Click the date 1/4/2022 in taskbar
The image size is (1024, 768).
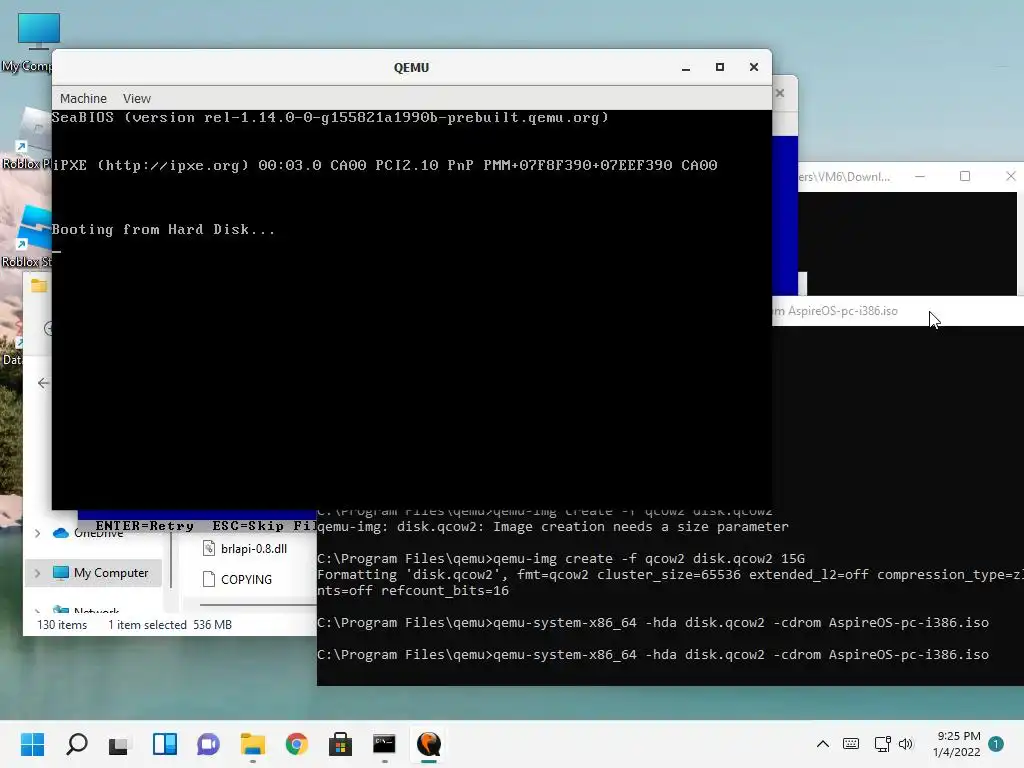click(957, 752)
